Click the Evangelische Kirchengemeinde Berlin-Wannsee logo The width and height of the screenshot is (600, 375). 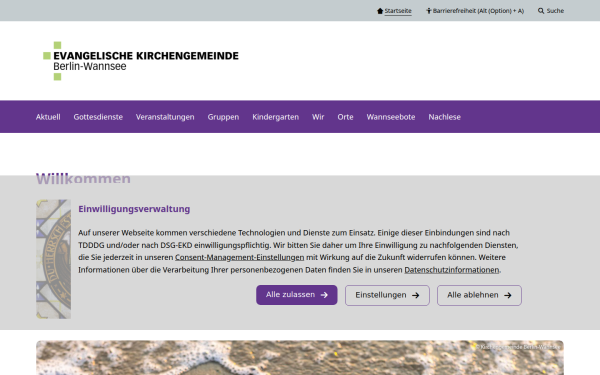(x=141, y=61)
